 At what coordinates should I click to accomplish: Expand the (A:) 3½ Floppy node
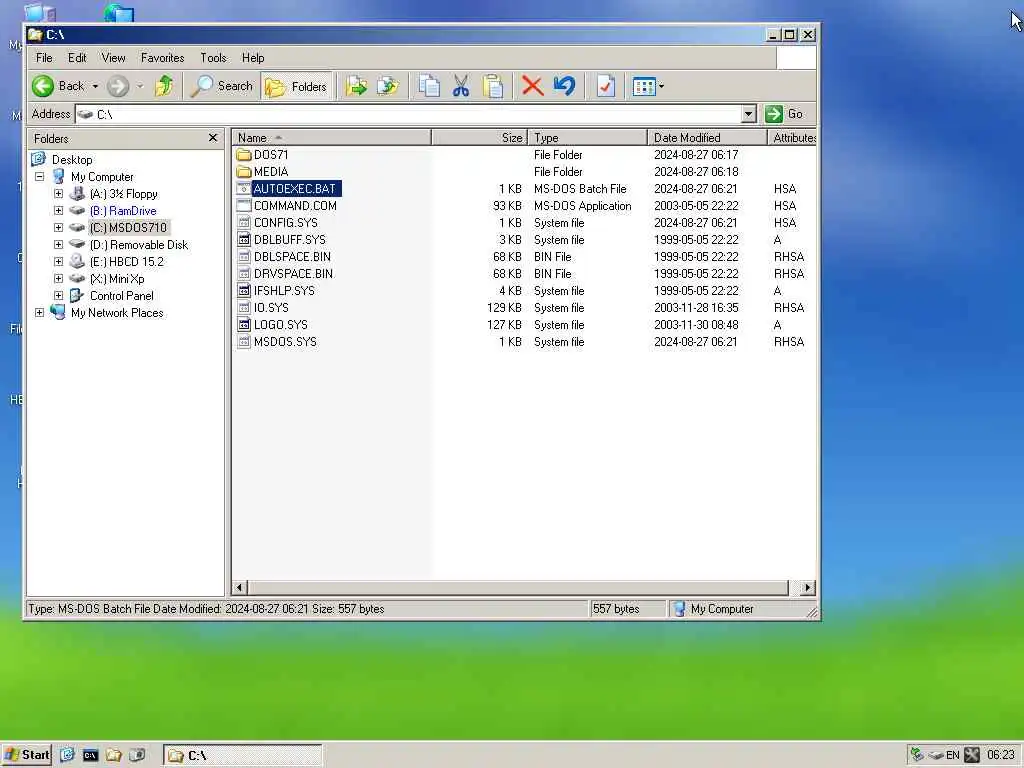click(58, 194)
